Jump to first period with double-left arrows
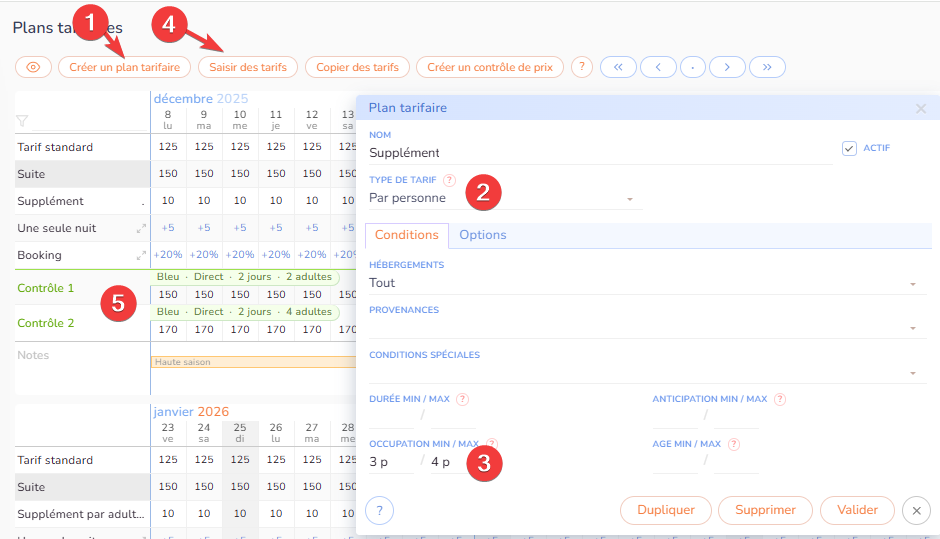Viewport: 940px width, 539px height. [617, 67]
